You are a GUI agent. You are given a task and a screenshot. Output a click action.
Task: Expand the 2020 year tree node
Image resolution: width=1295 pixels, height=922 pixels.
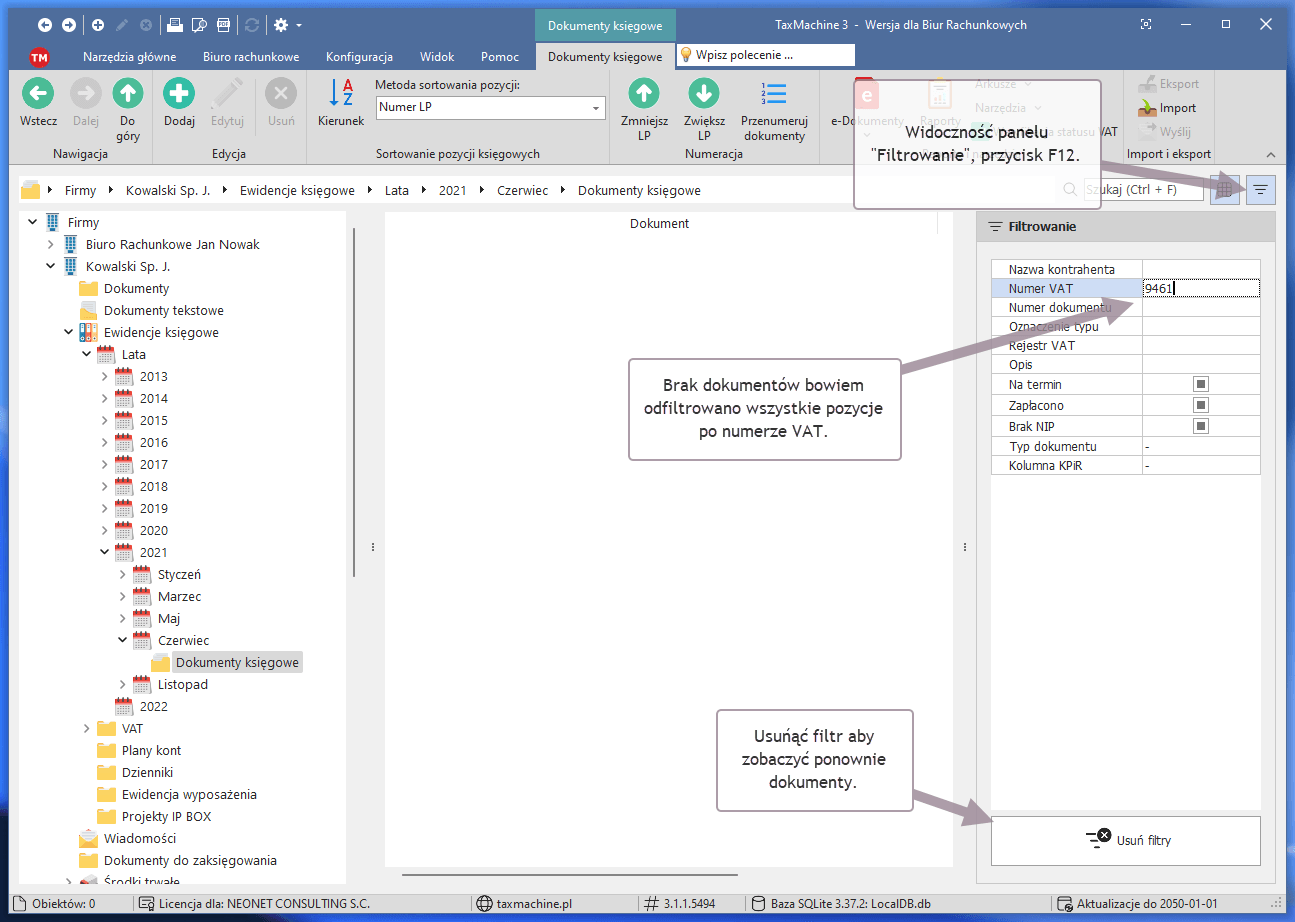click(105, 531)
